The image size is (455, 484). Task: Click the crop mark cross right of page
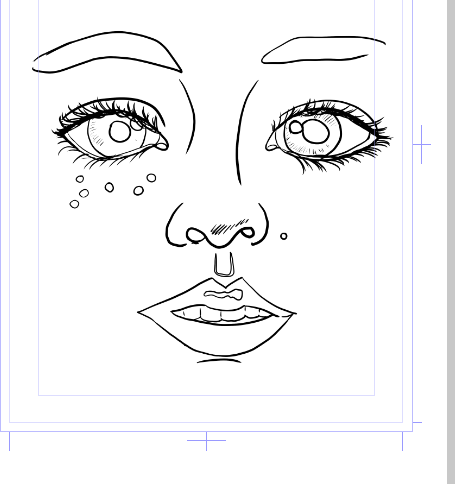coord(422,144)
